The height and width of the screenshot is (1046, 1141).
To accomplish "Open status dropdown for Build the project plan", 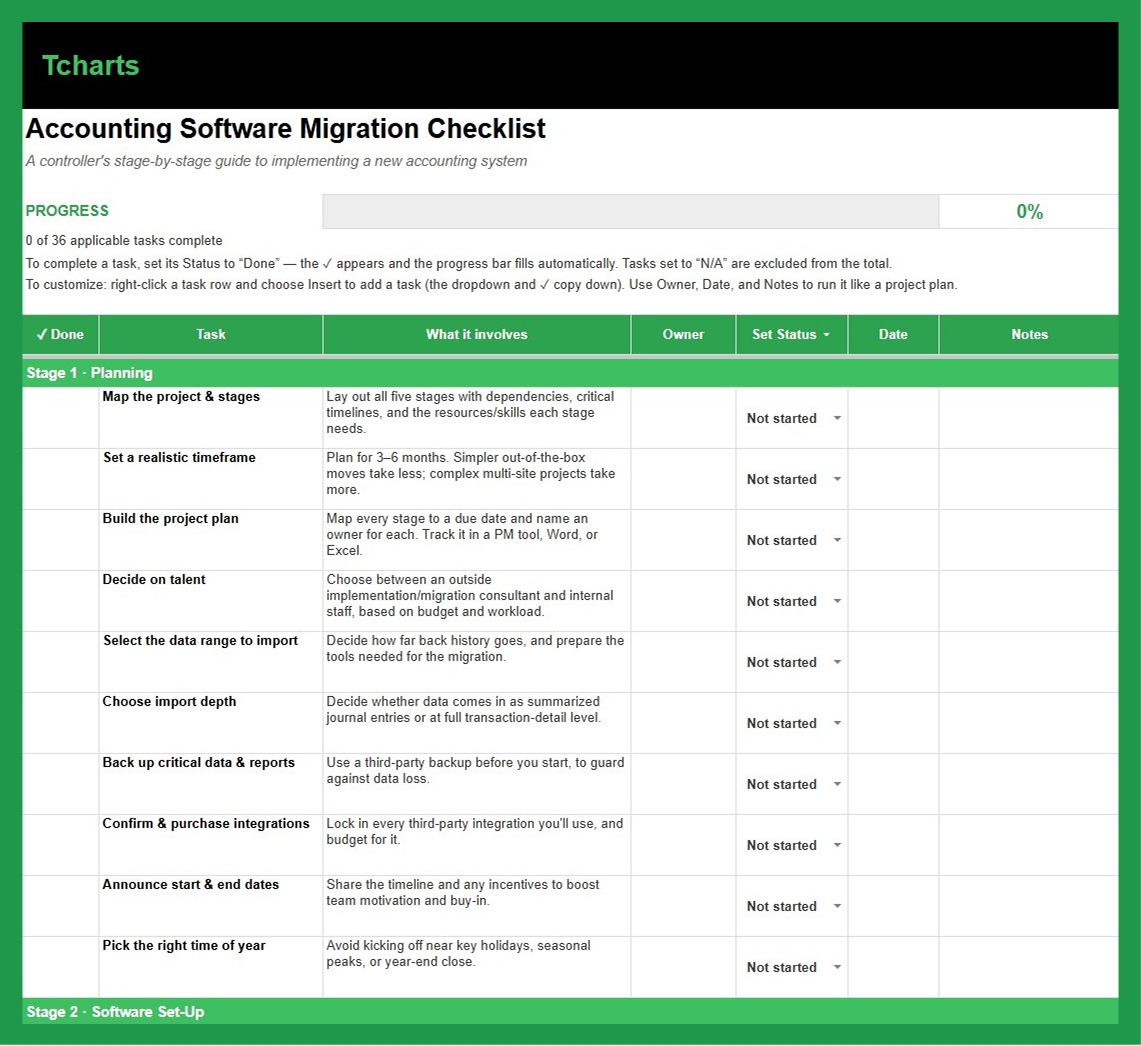I will coord(837,541).
